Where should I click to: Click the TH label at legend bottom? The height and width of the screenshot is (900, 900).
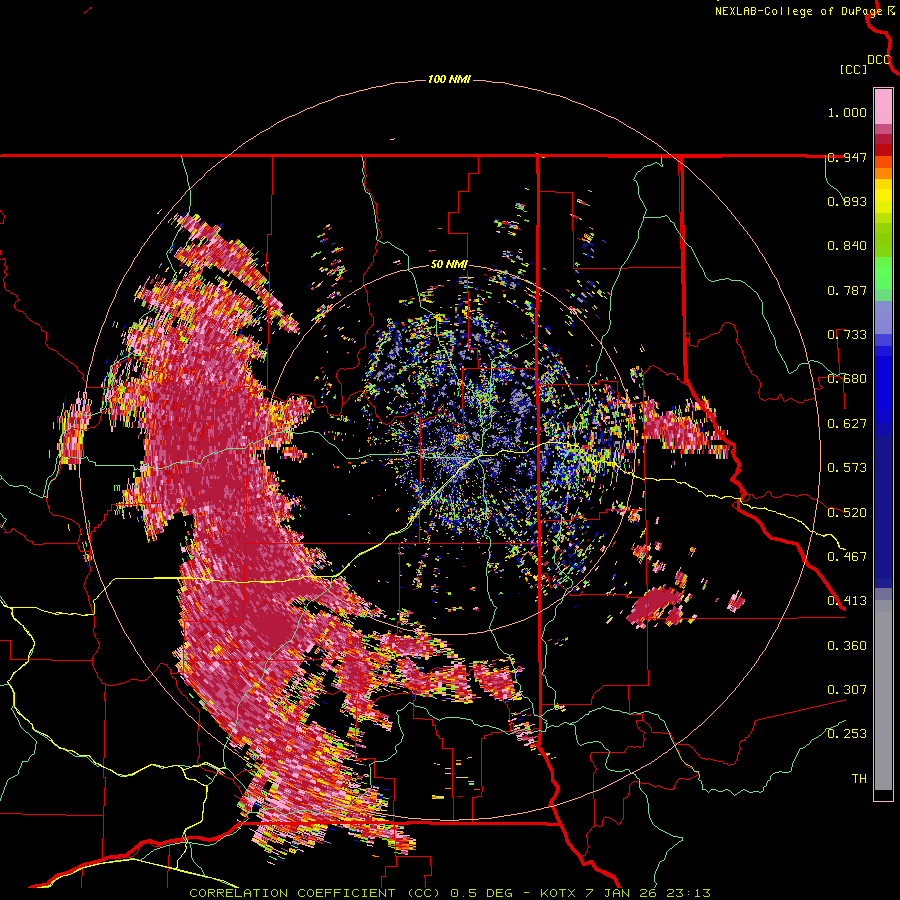coord(859,779)
